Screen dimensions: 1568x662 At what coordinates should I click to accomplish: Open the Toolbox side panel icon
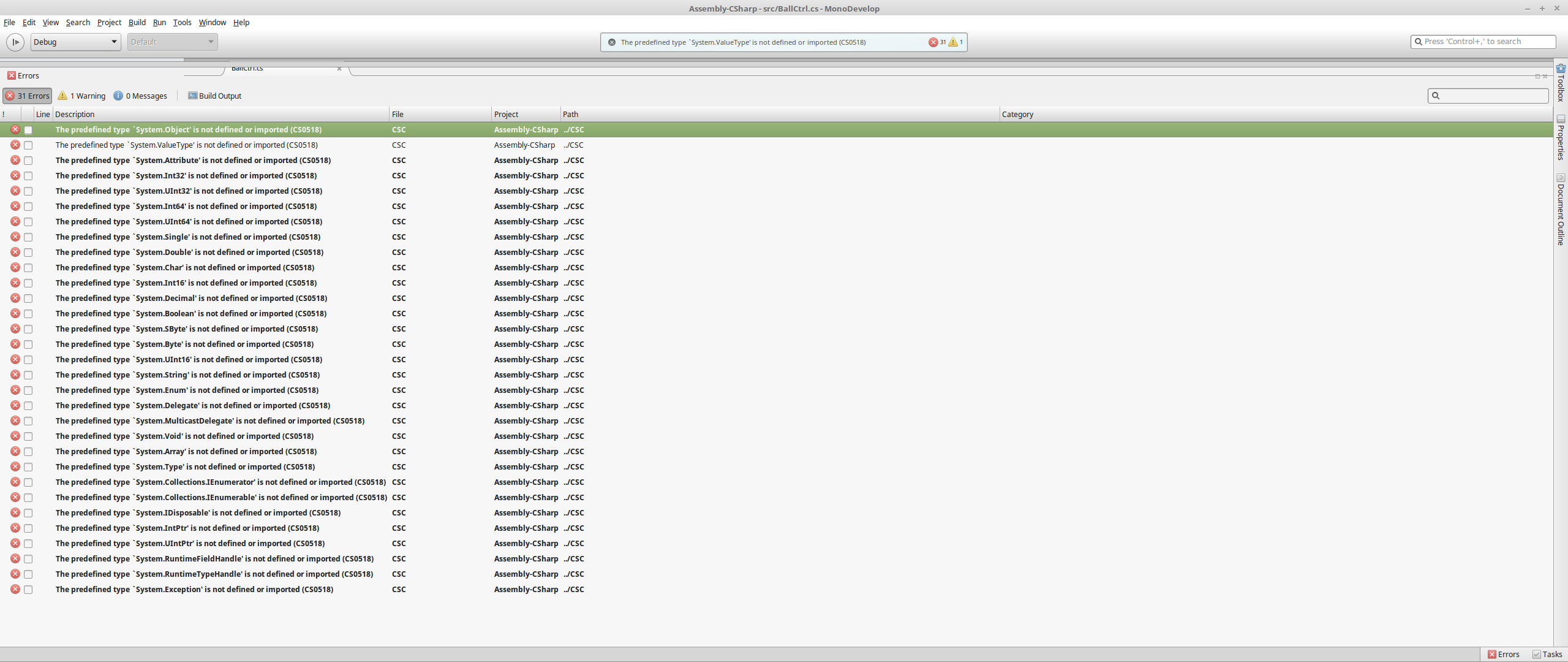1561,69
